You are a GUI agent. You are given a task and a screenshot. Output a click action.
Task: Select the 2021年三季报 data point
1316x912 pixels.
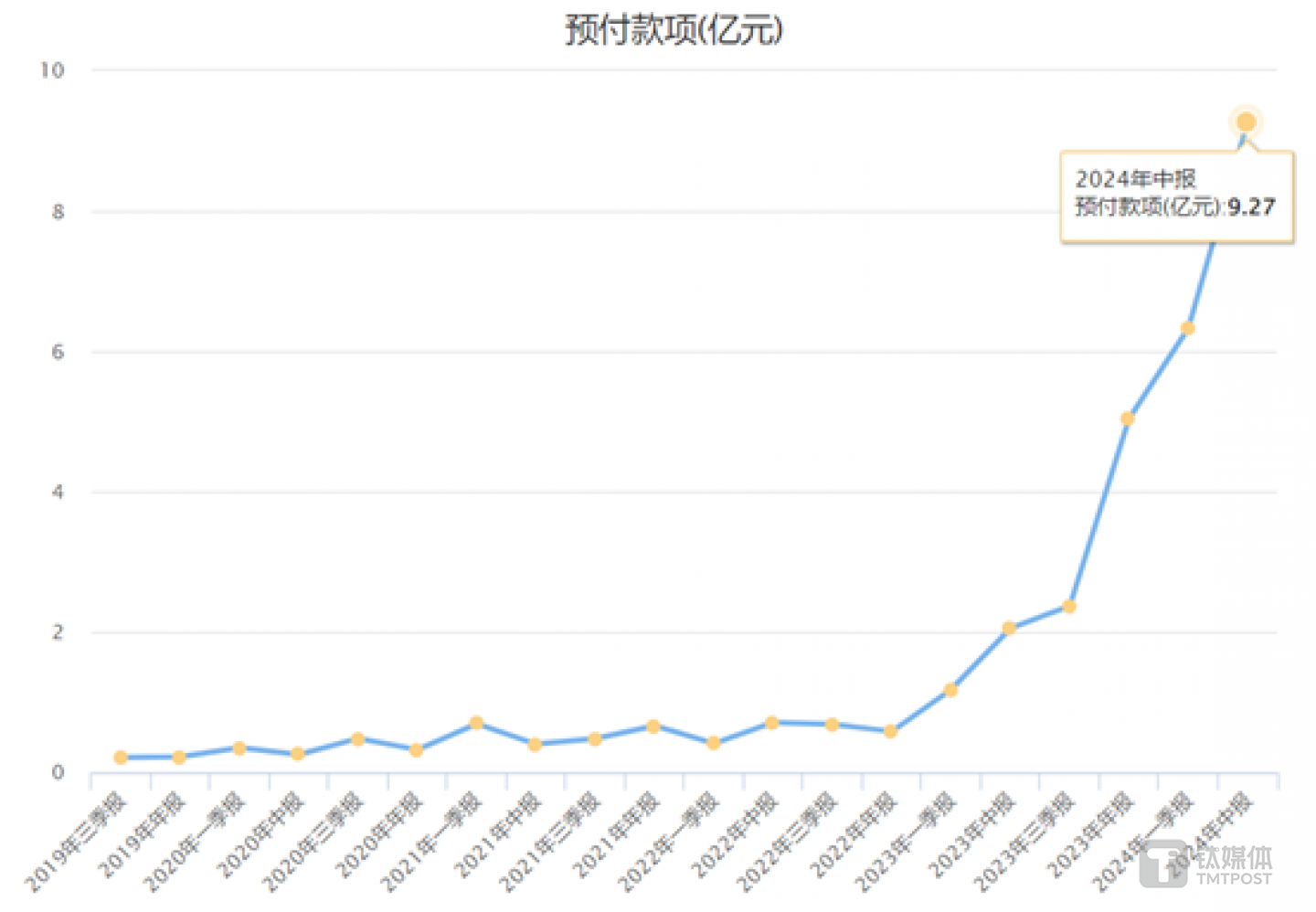pos(595,738)
